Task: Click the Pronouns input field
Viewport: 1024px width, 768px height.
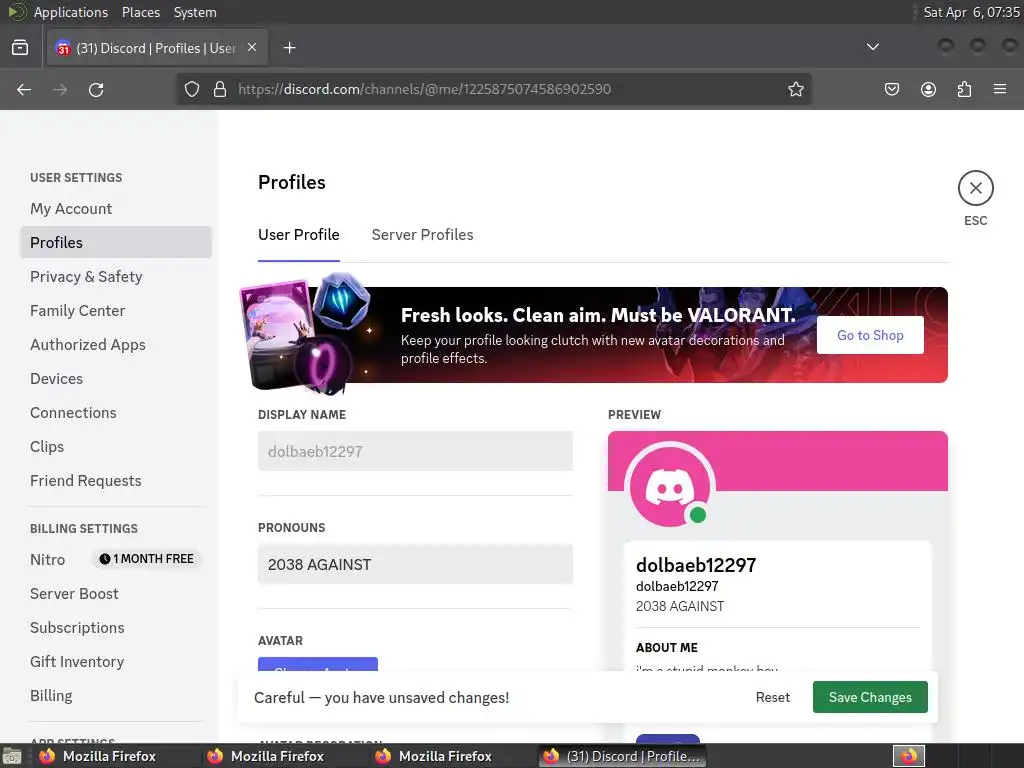Action: pos(415,564)
